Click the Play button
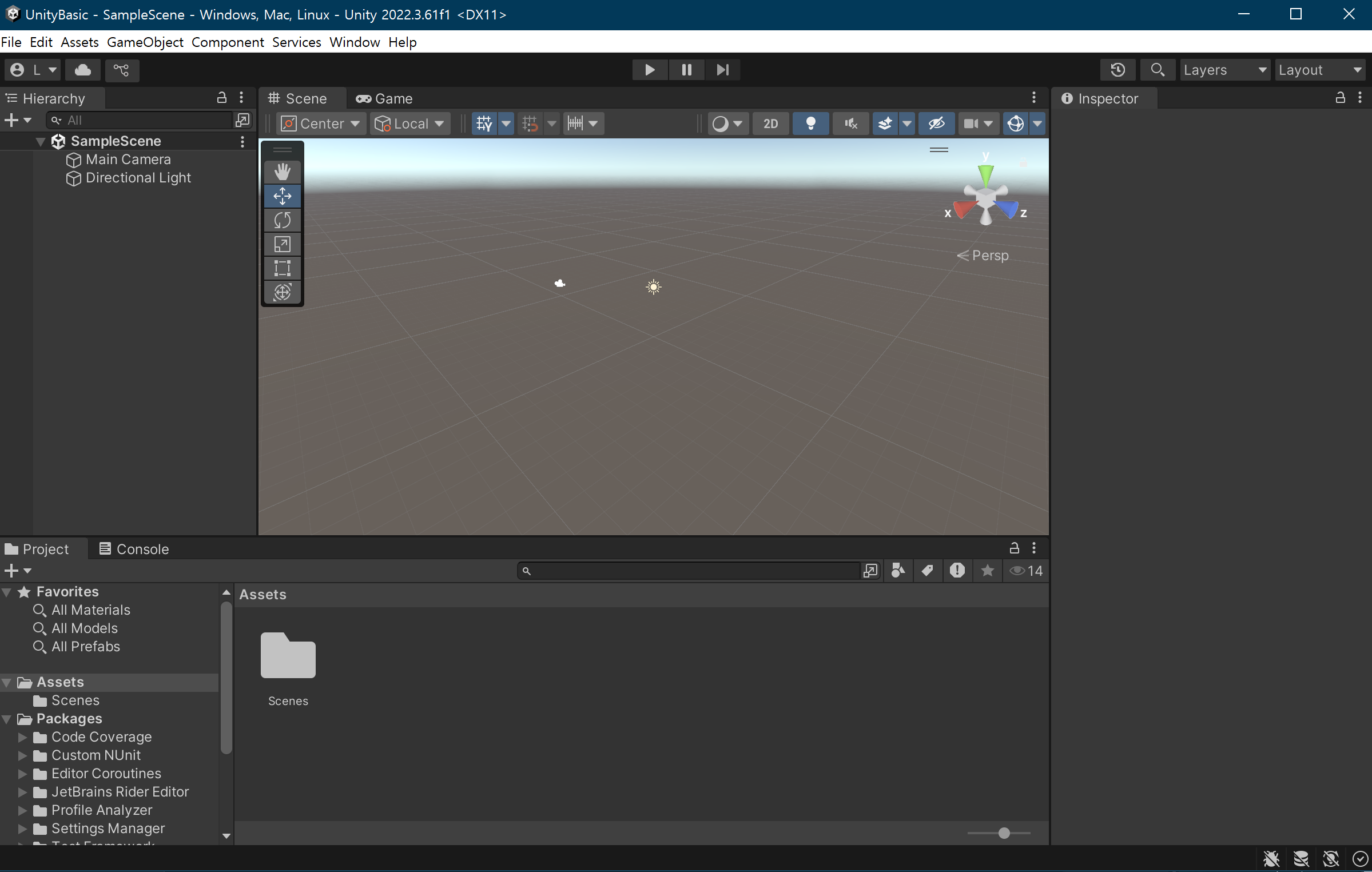This screenshot has width=1372, height=872. [x=649, y=70]
